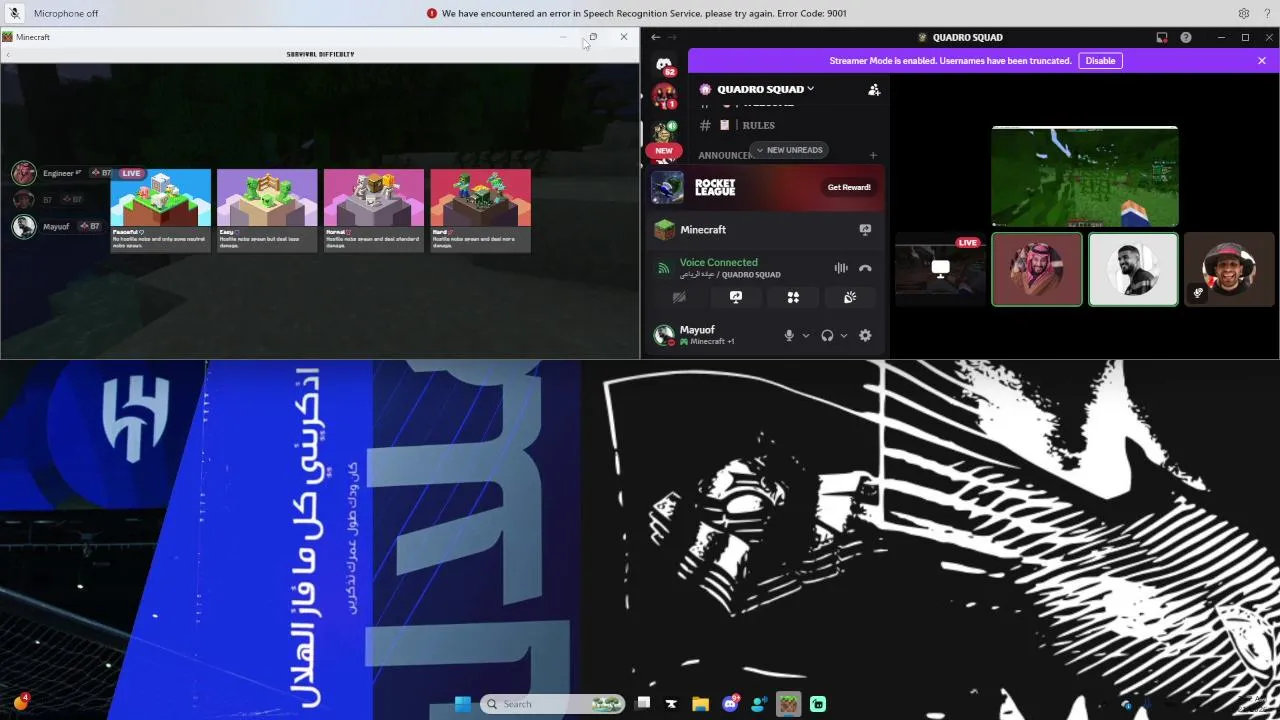Start an activity from voice panel
This screenshot has width=1280, height=720.
coord(793,297)
